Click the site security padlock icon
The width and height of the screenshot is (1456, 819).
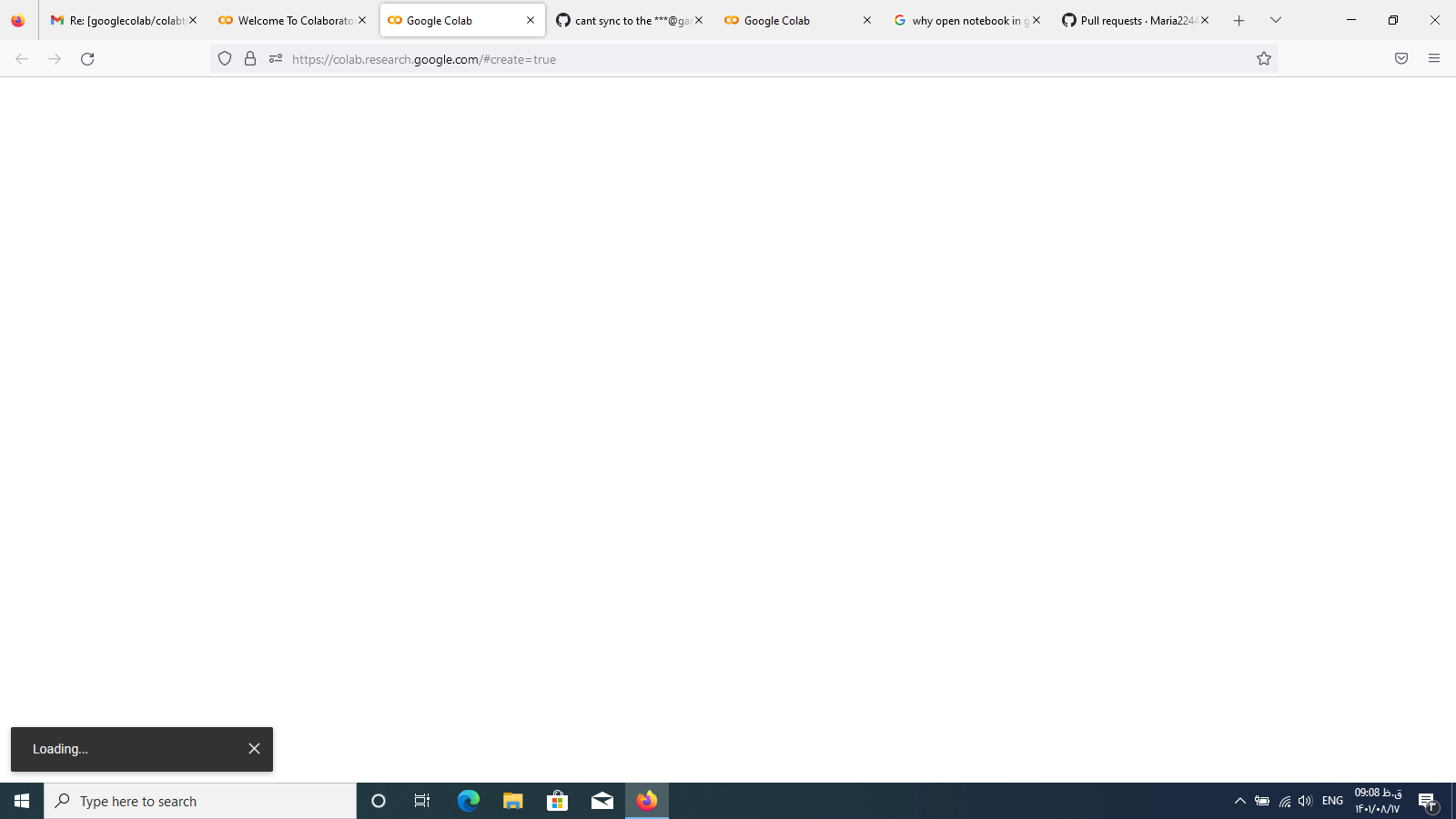pos(250,58)
